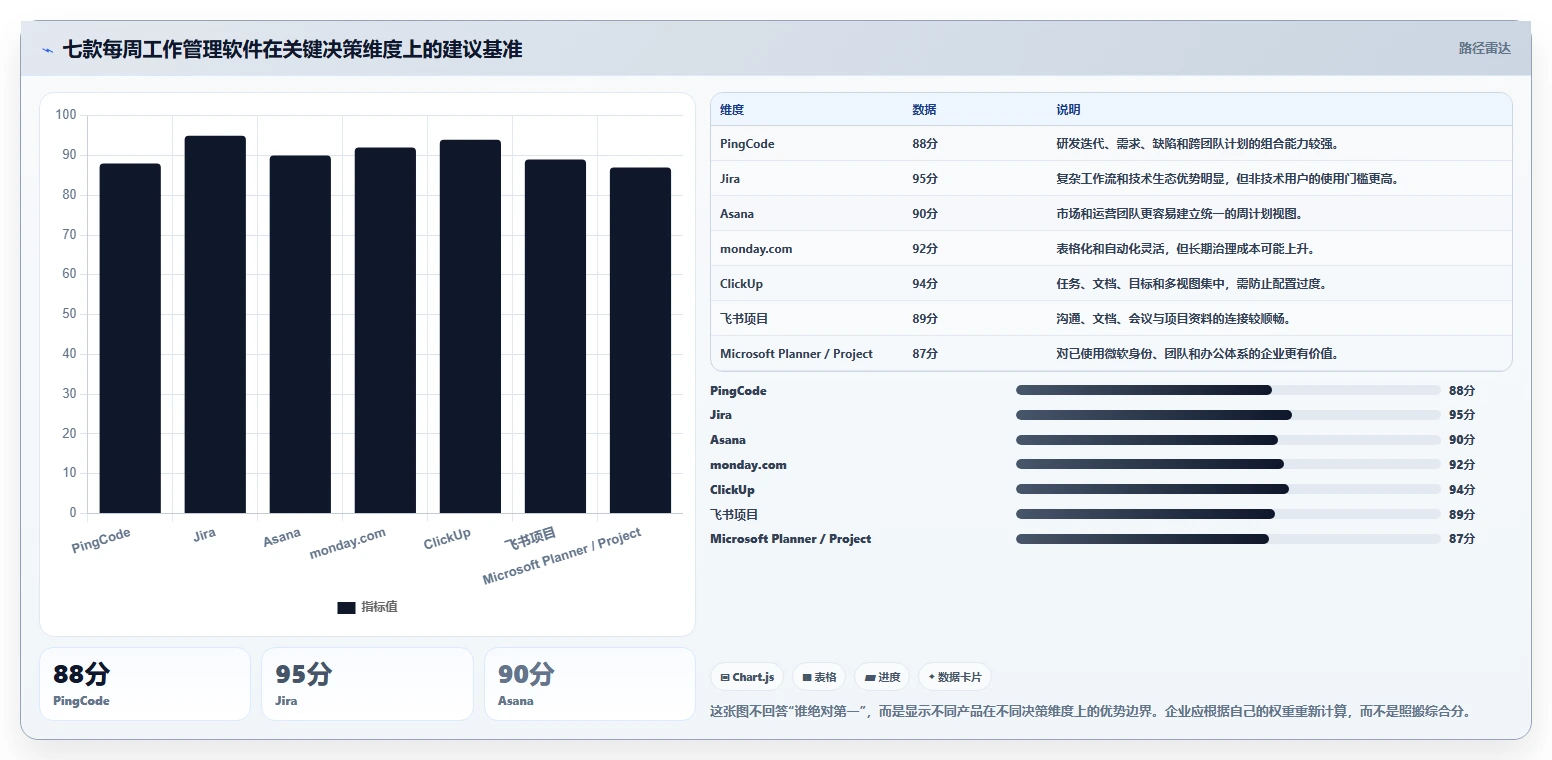Click the 100 y-axis tick label
1552x760 pixels.
(66, 115)
